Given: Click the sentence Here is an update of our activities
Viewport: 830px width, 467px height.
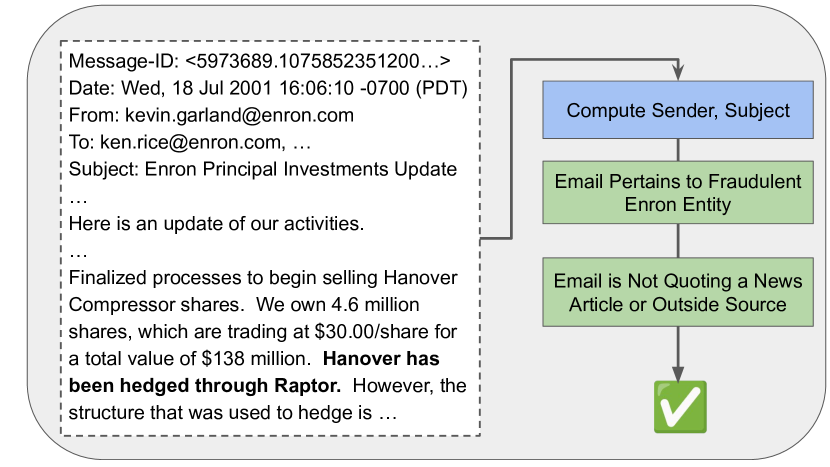Looking at the screenshot, I should point(216,223).
